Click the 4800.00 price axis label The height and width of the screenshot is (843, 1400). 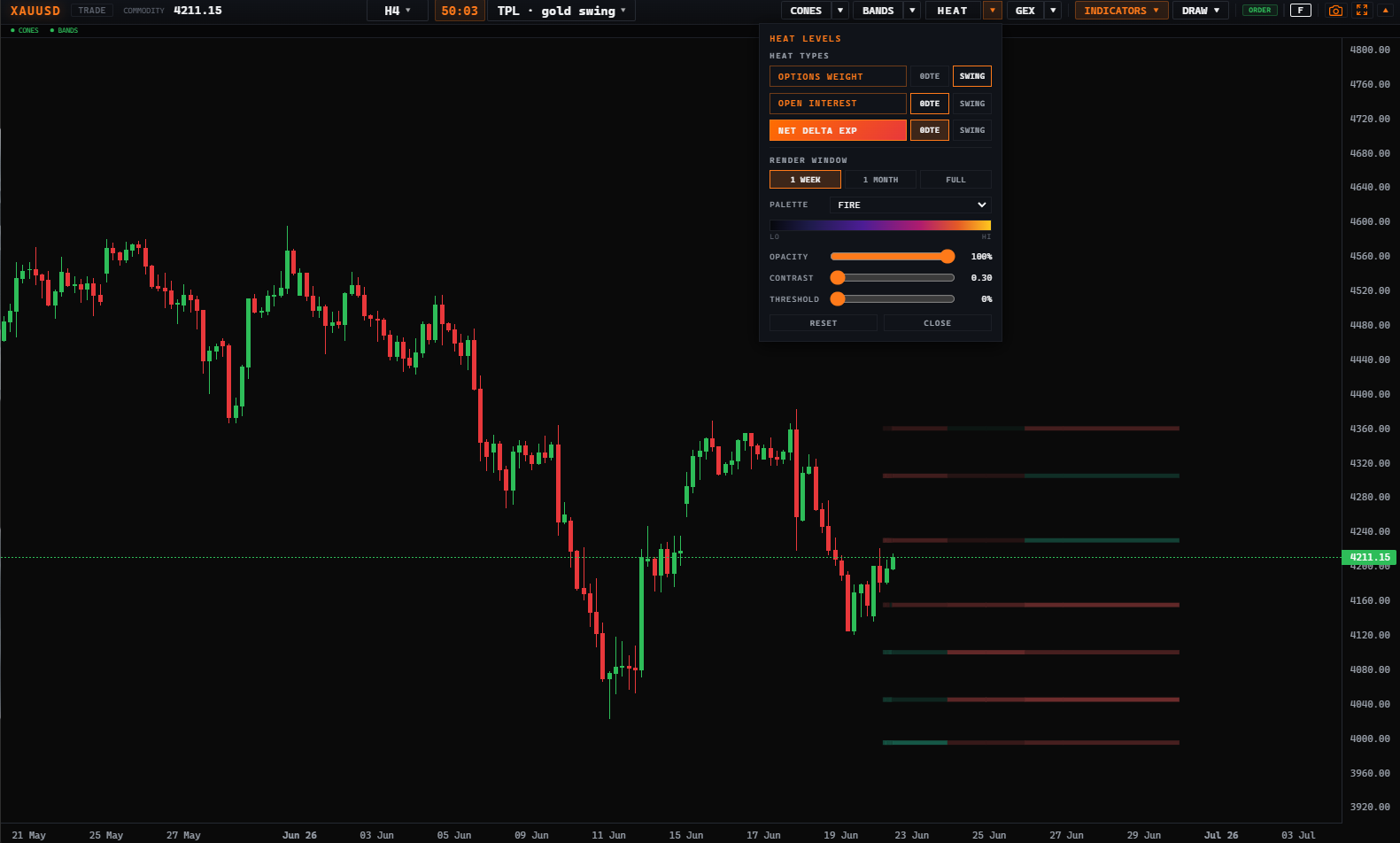tap(1370, 50)
